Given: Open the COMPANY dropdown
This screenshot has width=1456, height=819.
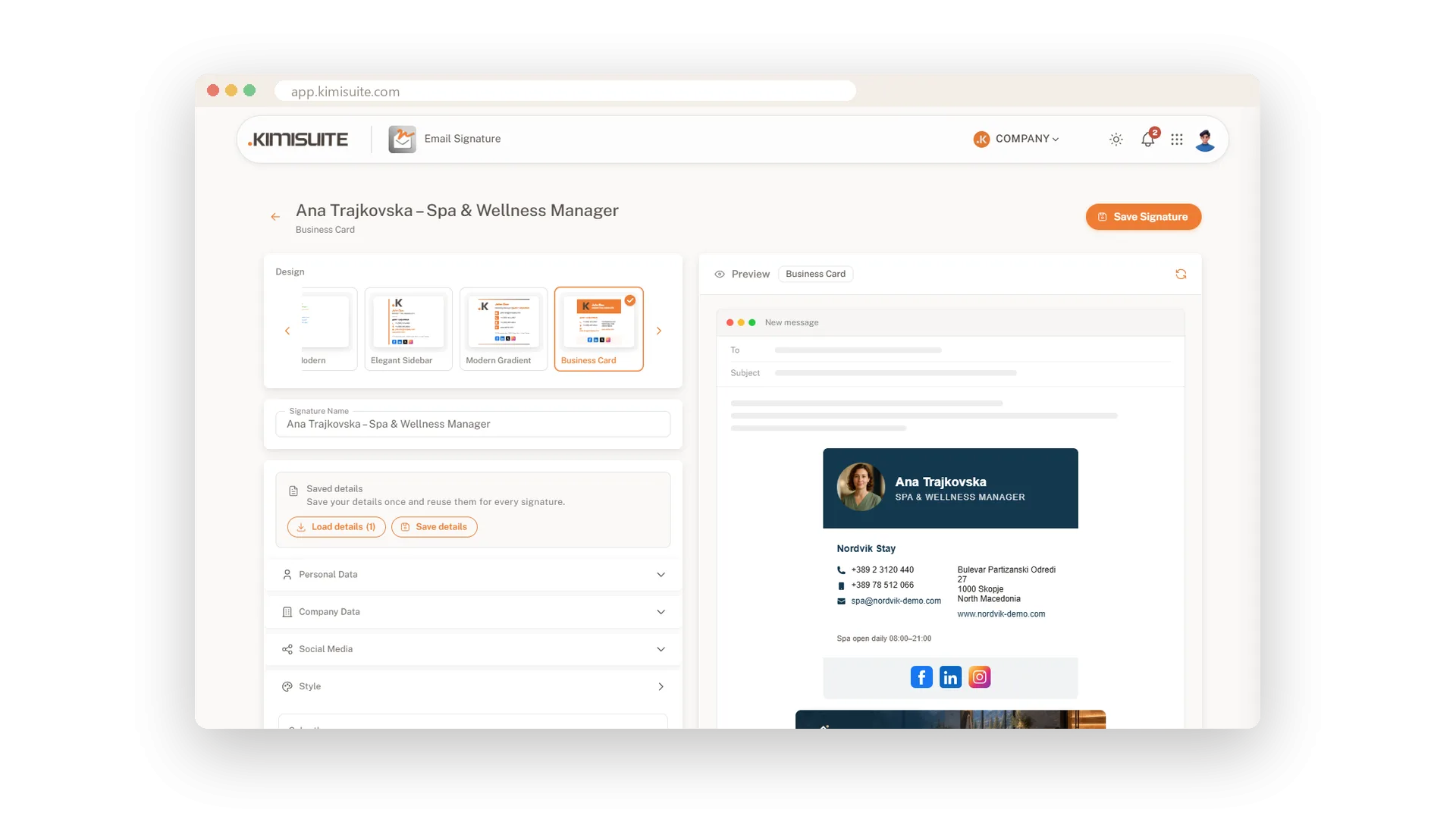Looking at the screenshot, I should 1016,140.
